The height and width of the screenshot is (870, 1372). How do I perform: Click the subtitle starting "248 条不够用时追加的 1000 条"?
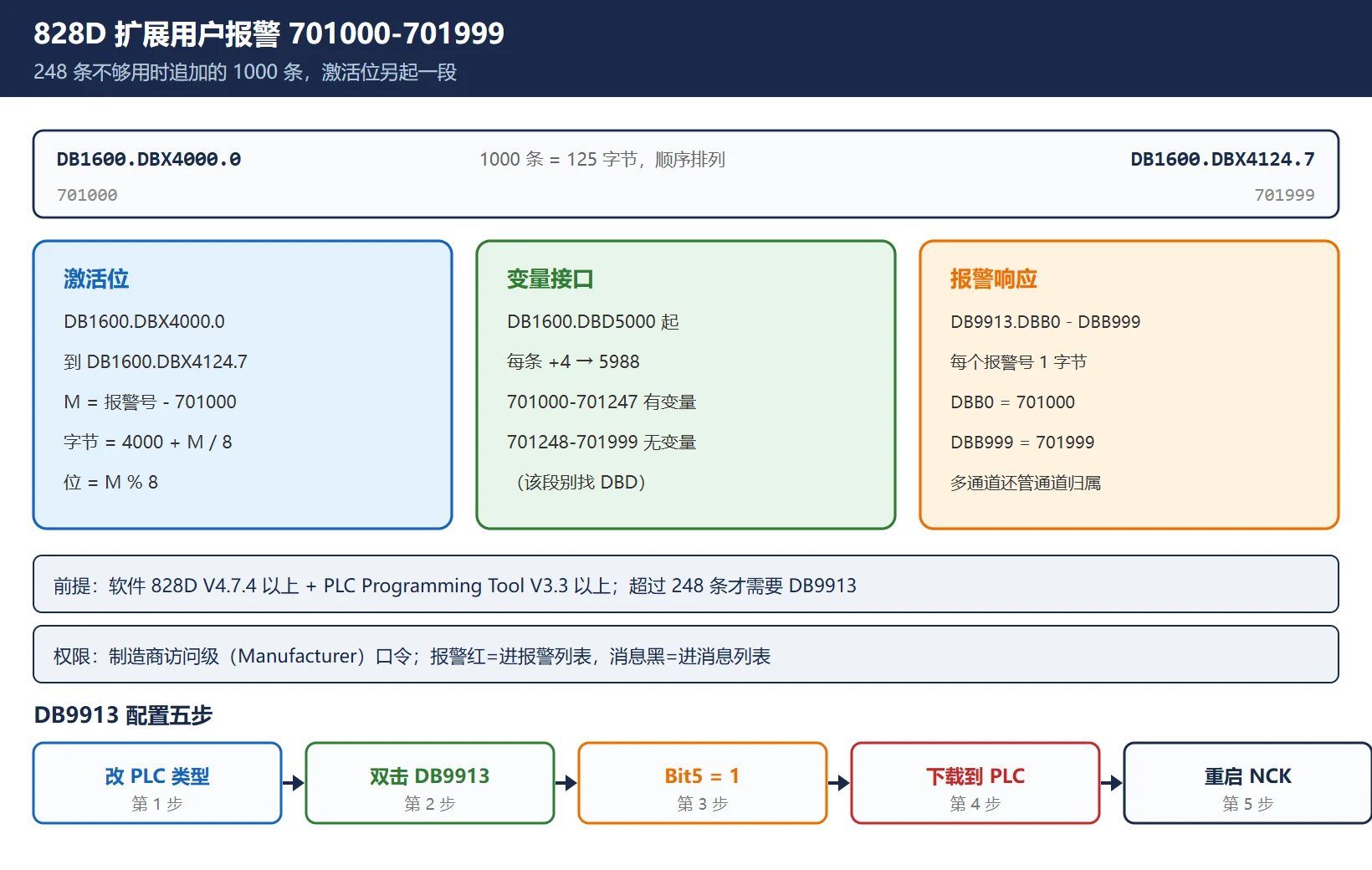(x=245, y=72)
